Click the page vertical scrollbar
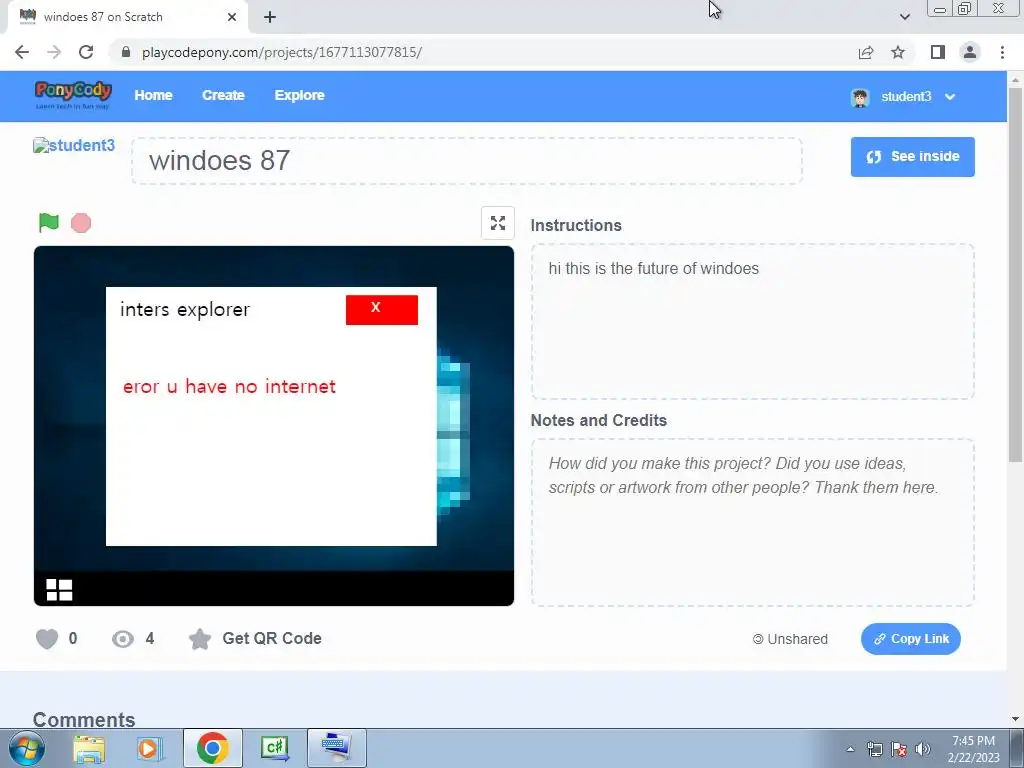The height and width of the screenshot is (768, 1024). [1016, 274]
